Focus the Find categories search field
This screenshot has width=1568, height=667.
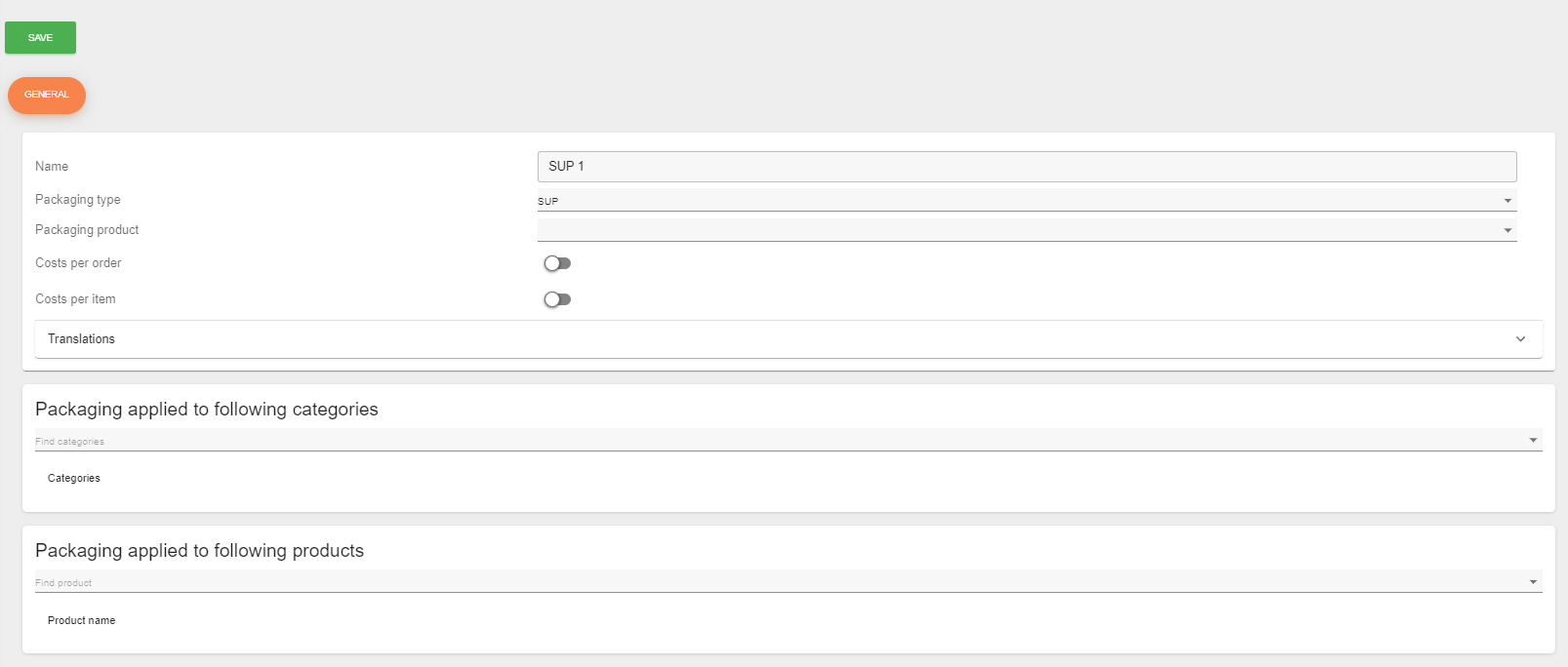click(771, 441)
